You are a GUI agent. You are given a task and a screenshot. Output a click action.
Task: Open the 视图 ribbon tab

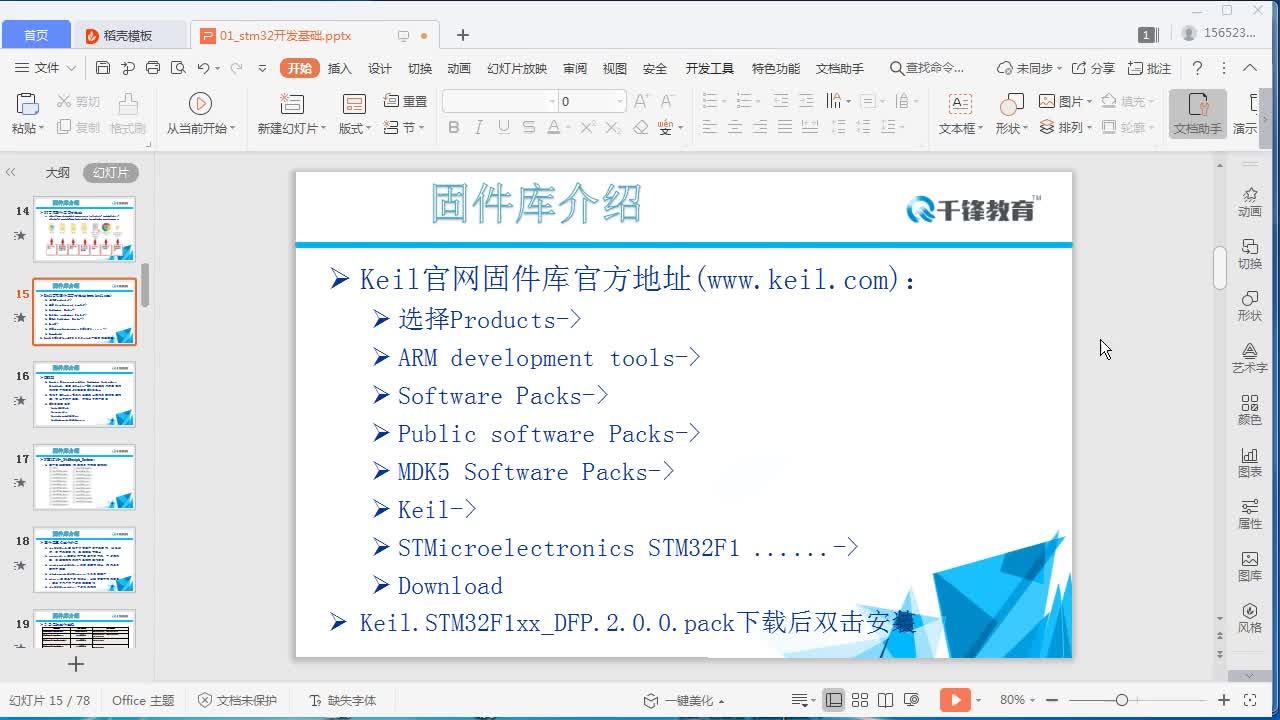[615, 68]
